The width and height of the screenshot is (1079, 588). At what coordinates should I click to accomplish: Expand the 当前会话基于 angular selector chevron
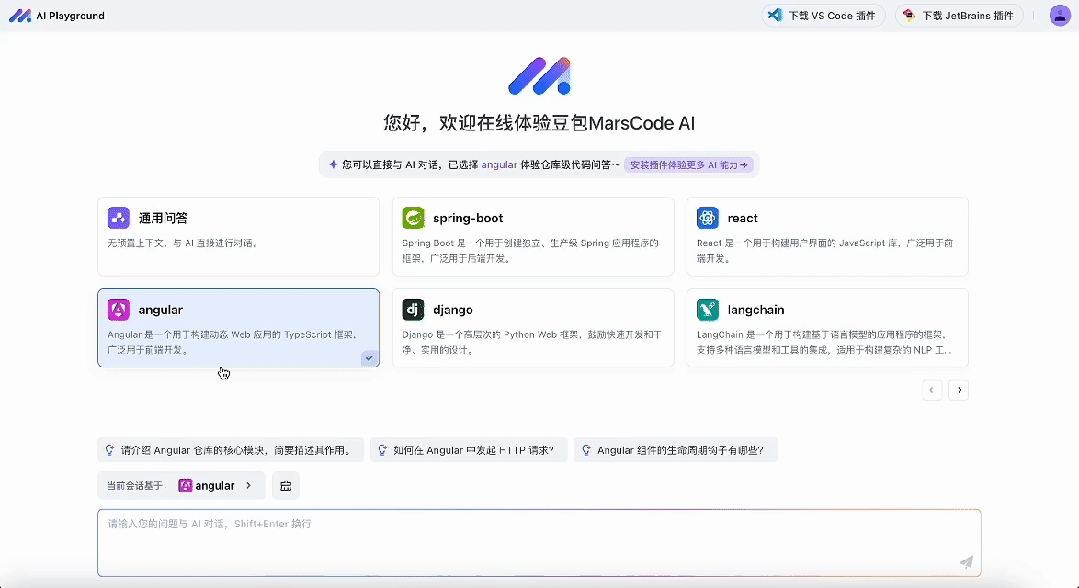248,485
